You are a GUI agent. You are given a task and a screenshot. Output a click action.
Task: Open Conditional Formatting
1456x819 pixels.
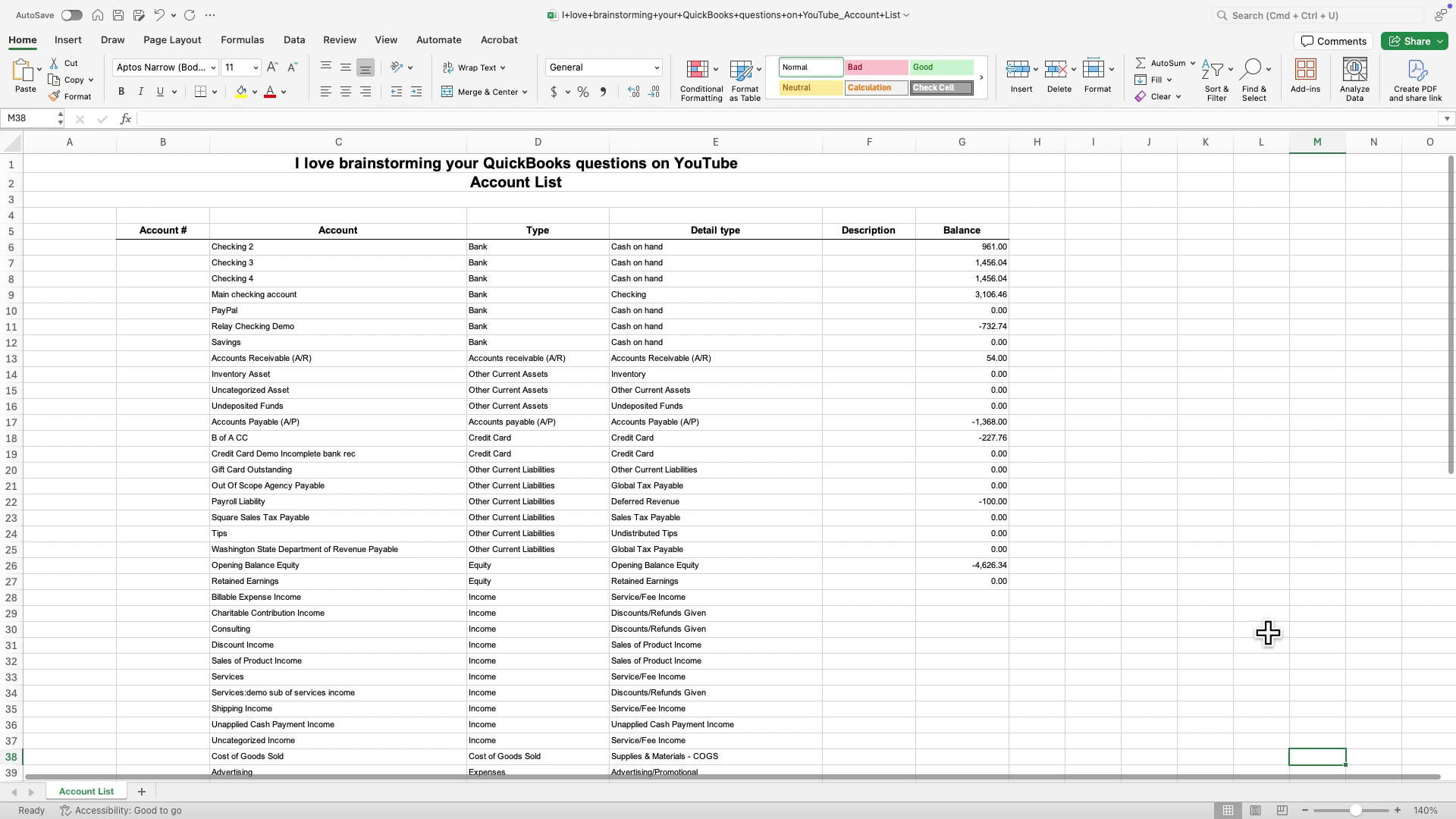[701, 80]
